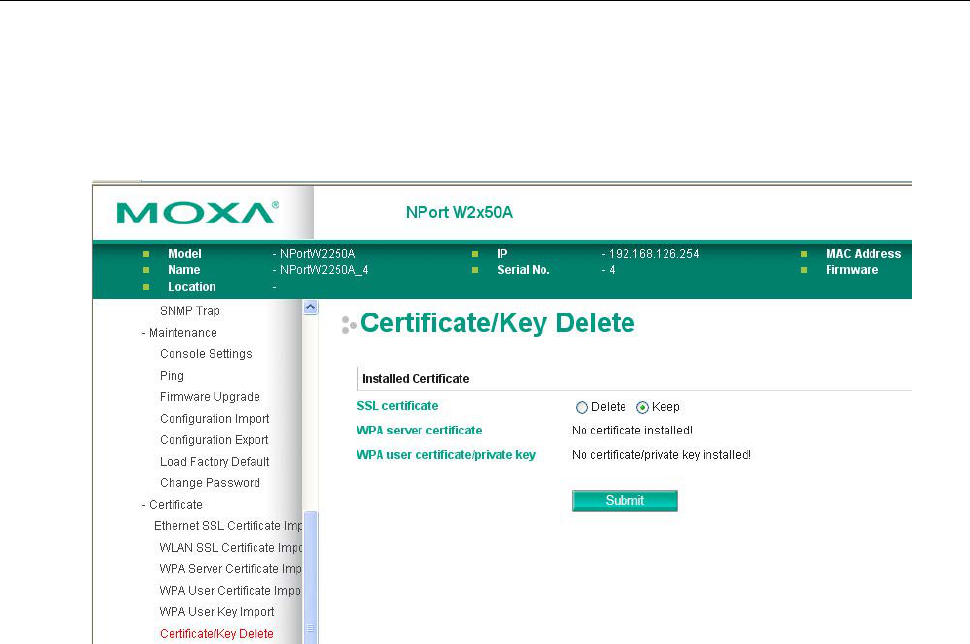Click the NPort W2x50A header title
Viewport: 970px width, 644px height.
point(459,212)
